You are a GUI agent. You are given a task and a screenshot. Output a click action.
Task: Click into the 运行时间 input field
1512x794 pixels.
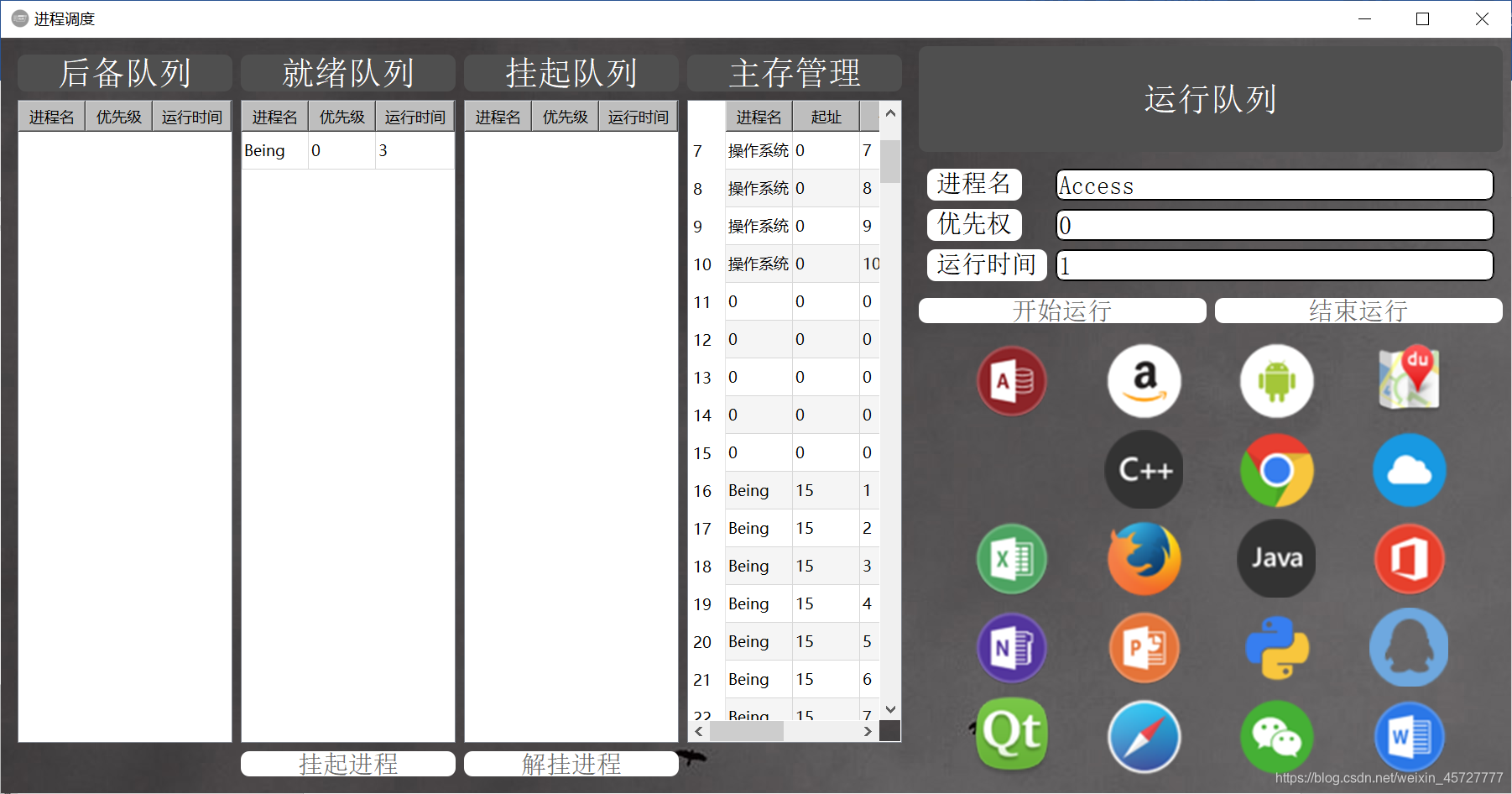pyautogui.click(x=1275, y=265)
